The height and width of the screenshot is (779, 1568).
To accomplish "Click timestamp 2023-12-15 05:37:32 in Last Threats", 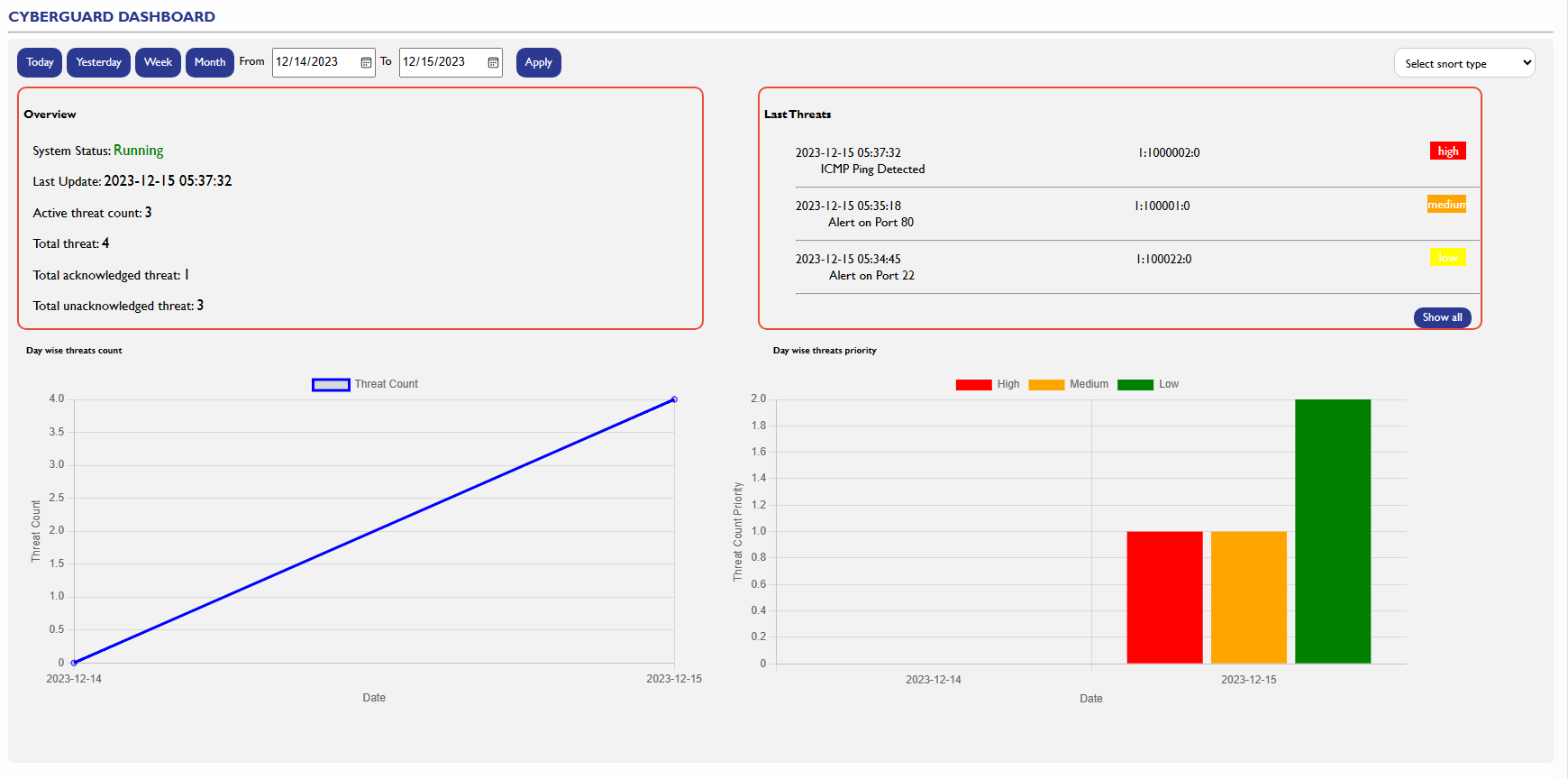I will pos(848,152).
